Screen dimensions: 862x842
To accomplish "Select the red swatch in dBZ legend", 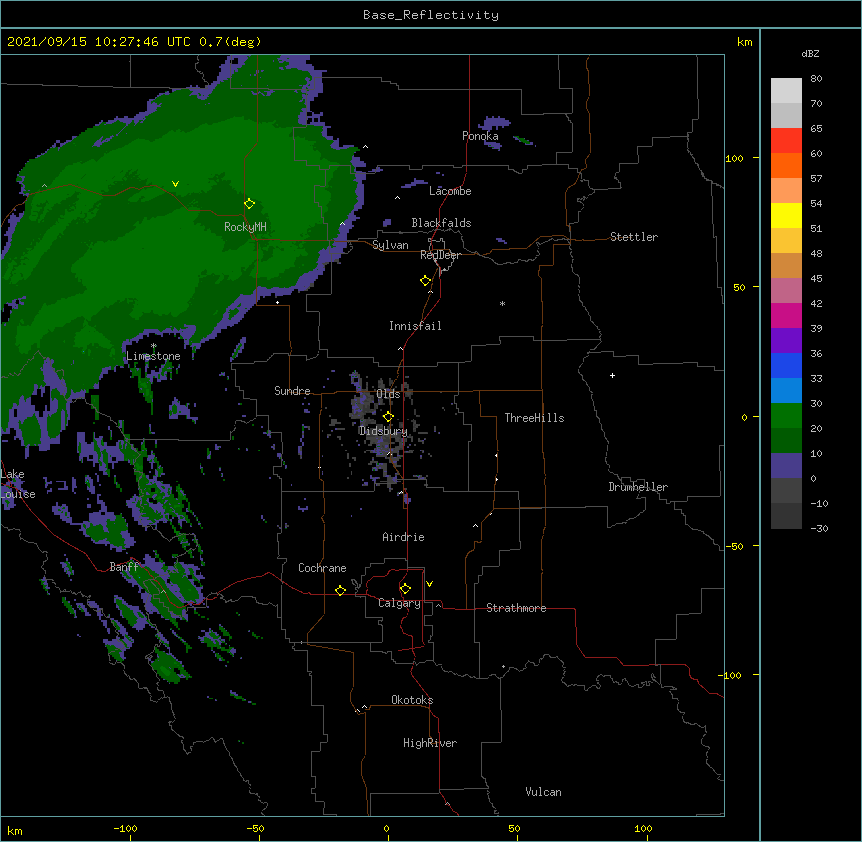I will [x=786, y=140].
